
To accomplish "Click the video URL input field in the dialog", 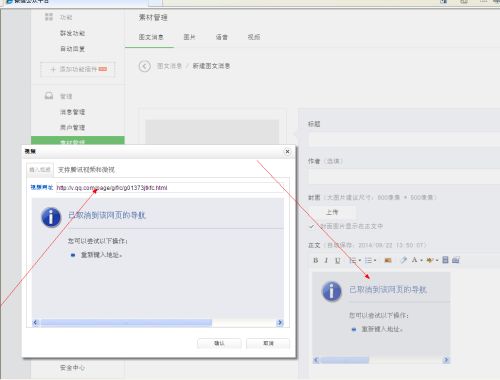I will [x=170, y=188].
